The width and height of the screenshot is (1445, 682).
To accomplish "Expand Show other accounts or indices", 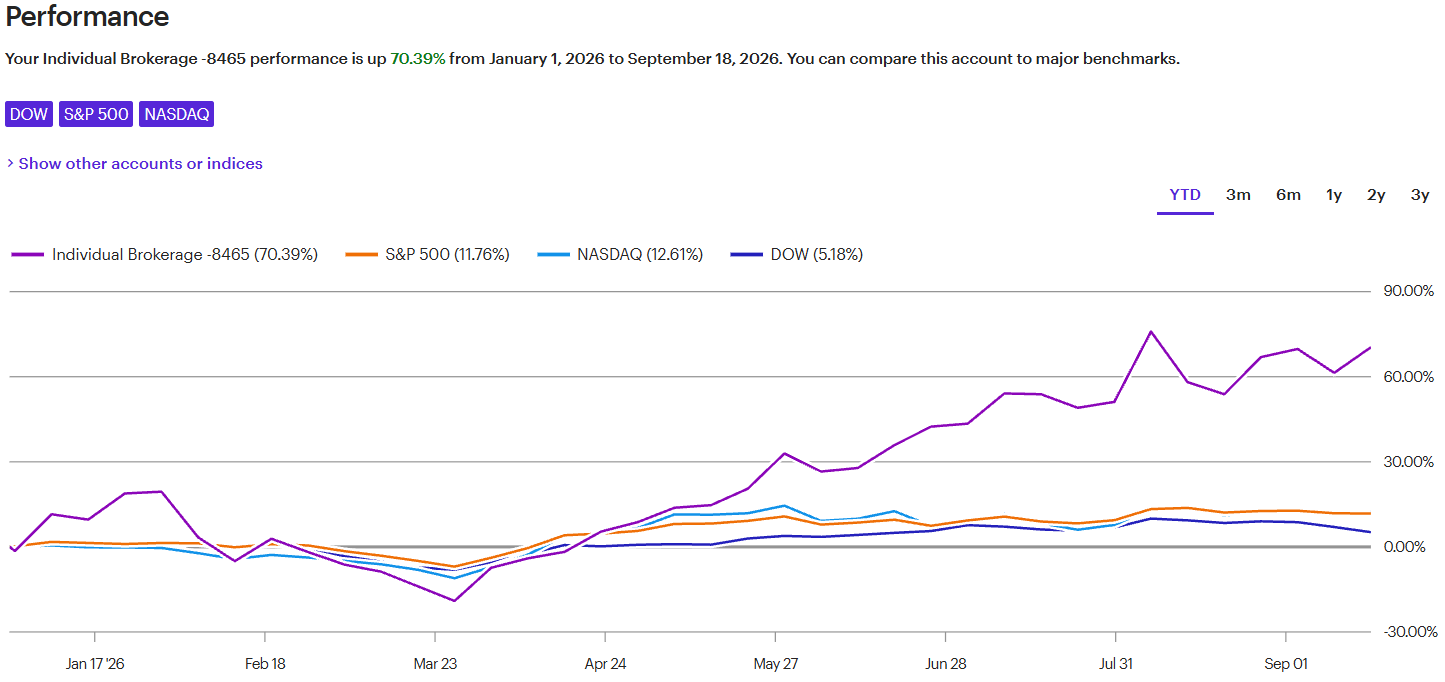I will click(135, 163).
